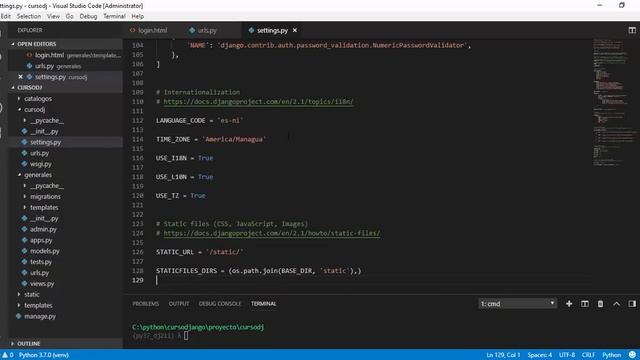Expand templates folder inside generales

click(x=44, y=208)
